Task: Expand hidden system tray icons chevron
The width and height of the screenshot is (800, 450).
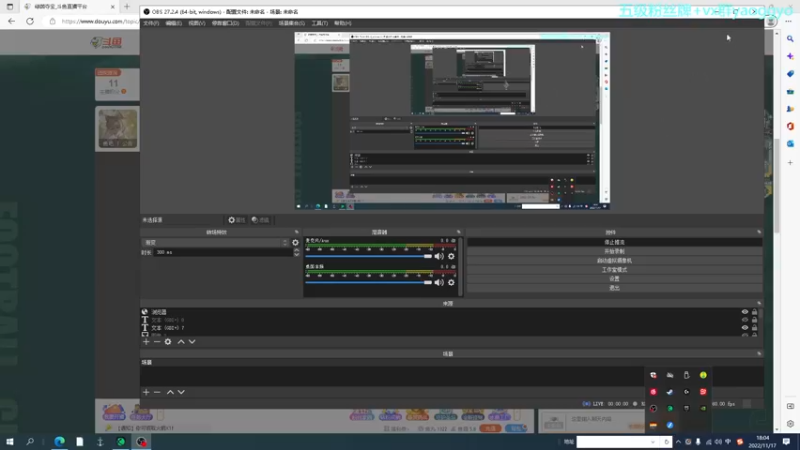Action: tap(678, 442)
